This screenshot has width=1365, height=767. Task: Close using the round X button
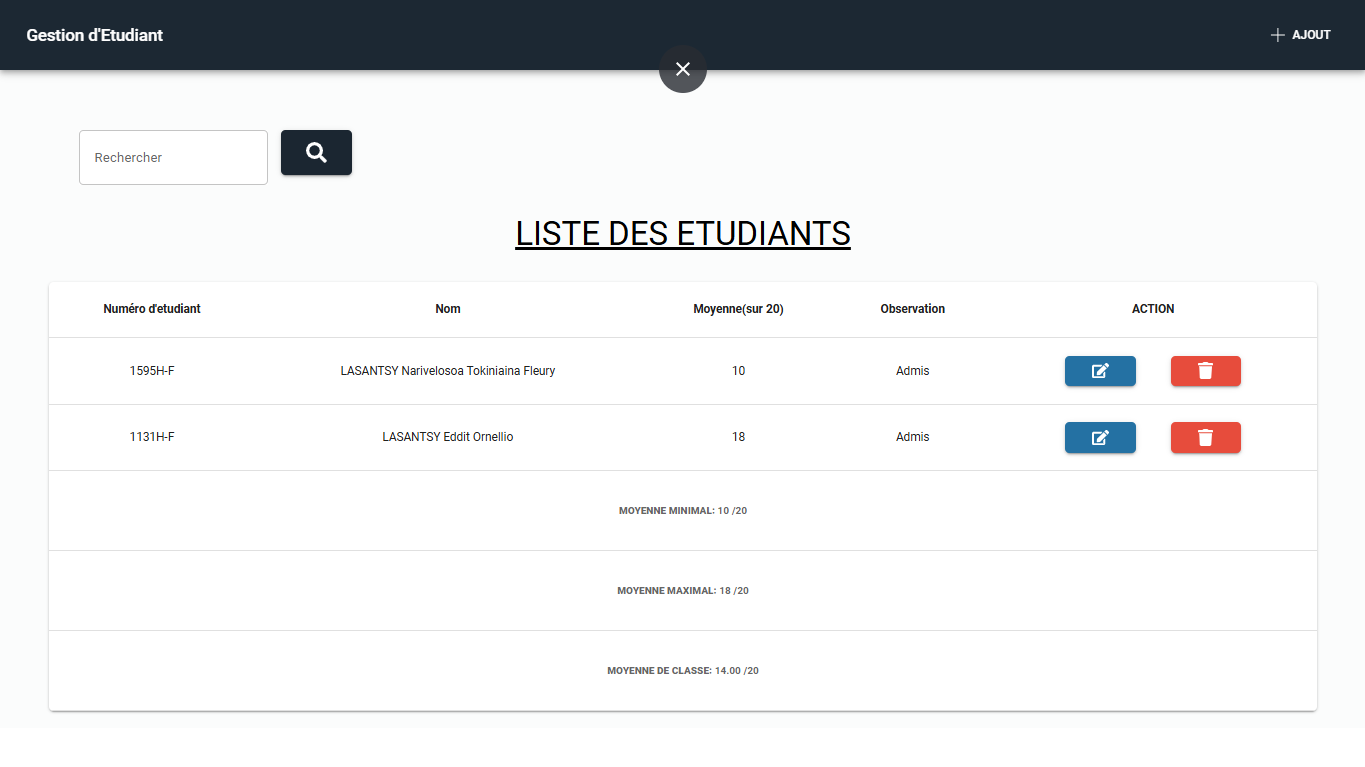coord(683,69)
